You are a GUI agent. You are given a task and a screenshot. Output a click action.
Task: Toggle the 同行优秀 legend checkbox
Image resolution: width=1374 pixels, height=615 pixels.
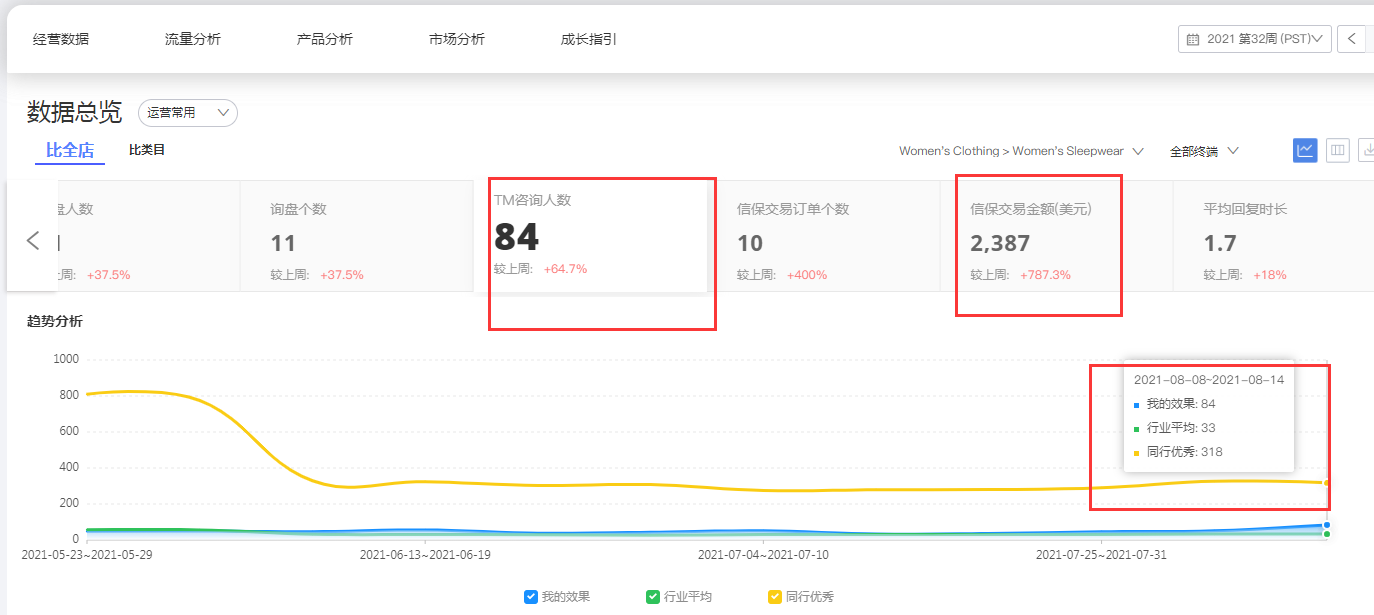774,597
